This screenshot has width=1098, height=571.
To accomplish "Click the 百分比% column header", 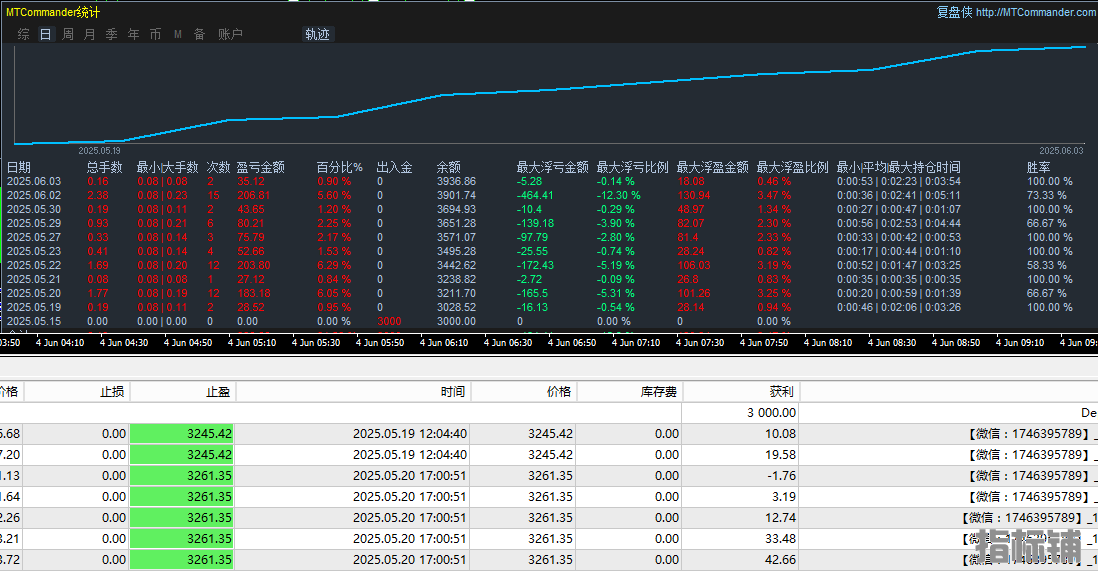I will pyautogui.click(x=340, y=167).
